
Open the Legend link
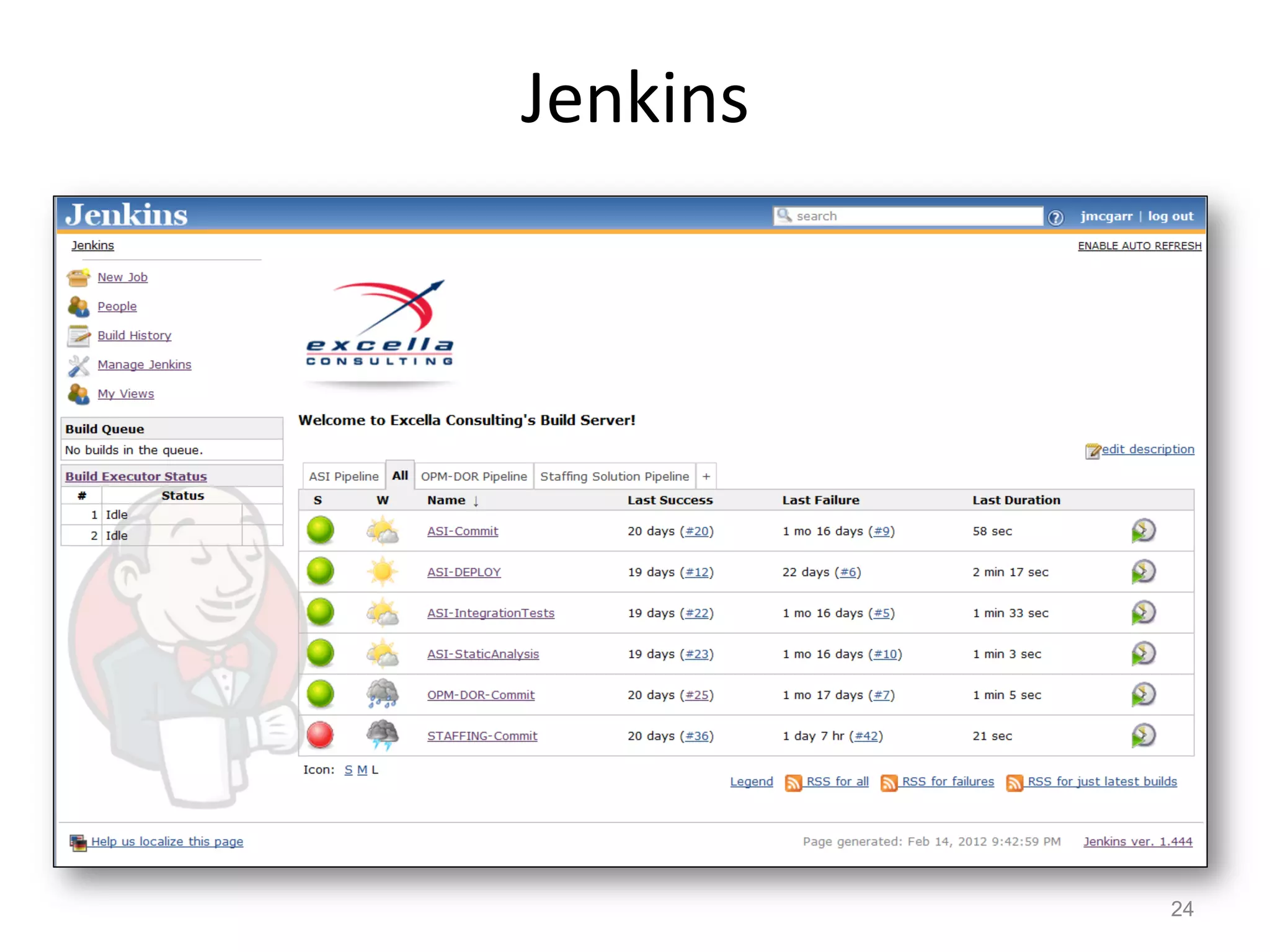[752, 782]
